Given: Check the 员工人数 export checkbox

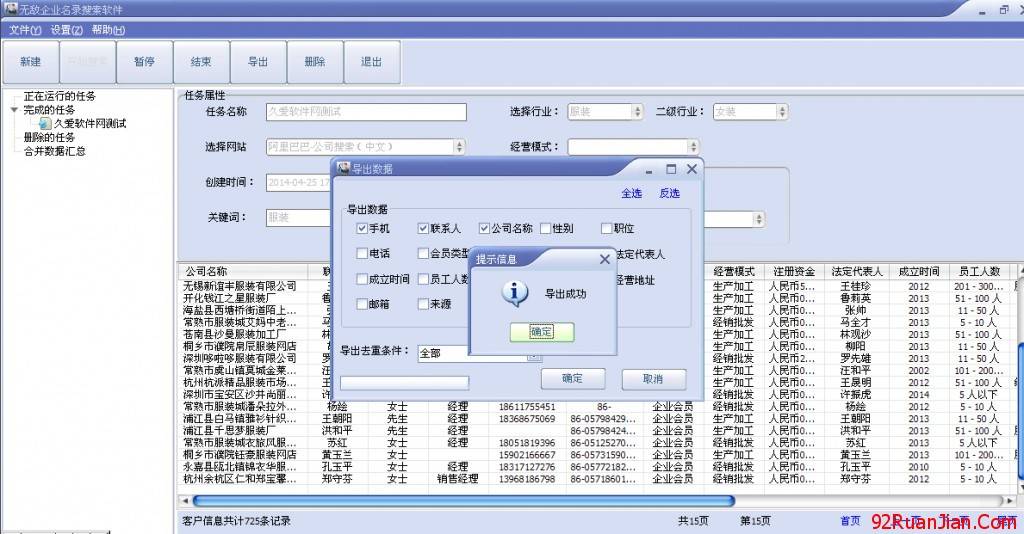Looking at the screenshot, I should 423,279.
